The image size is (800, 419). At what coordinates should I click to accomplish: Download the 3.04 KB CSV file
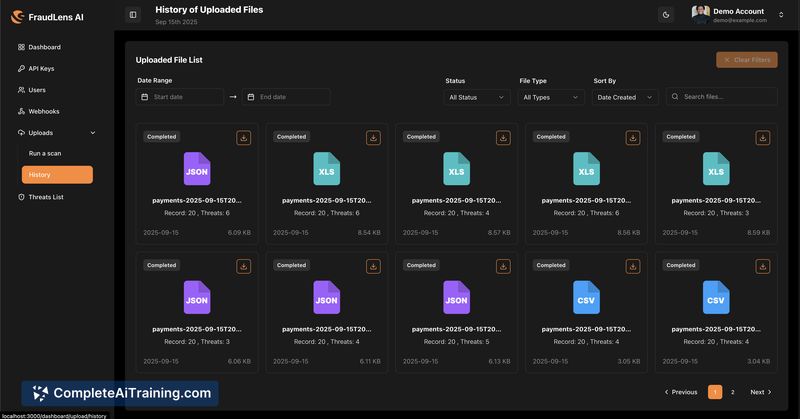pyautogui.click(x=763, y=266)
